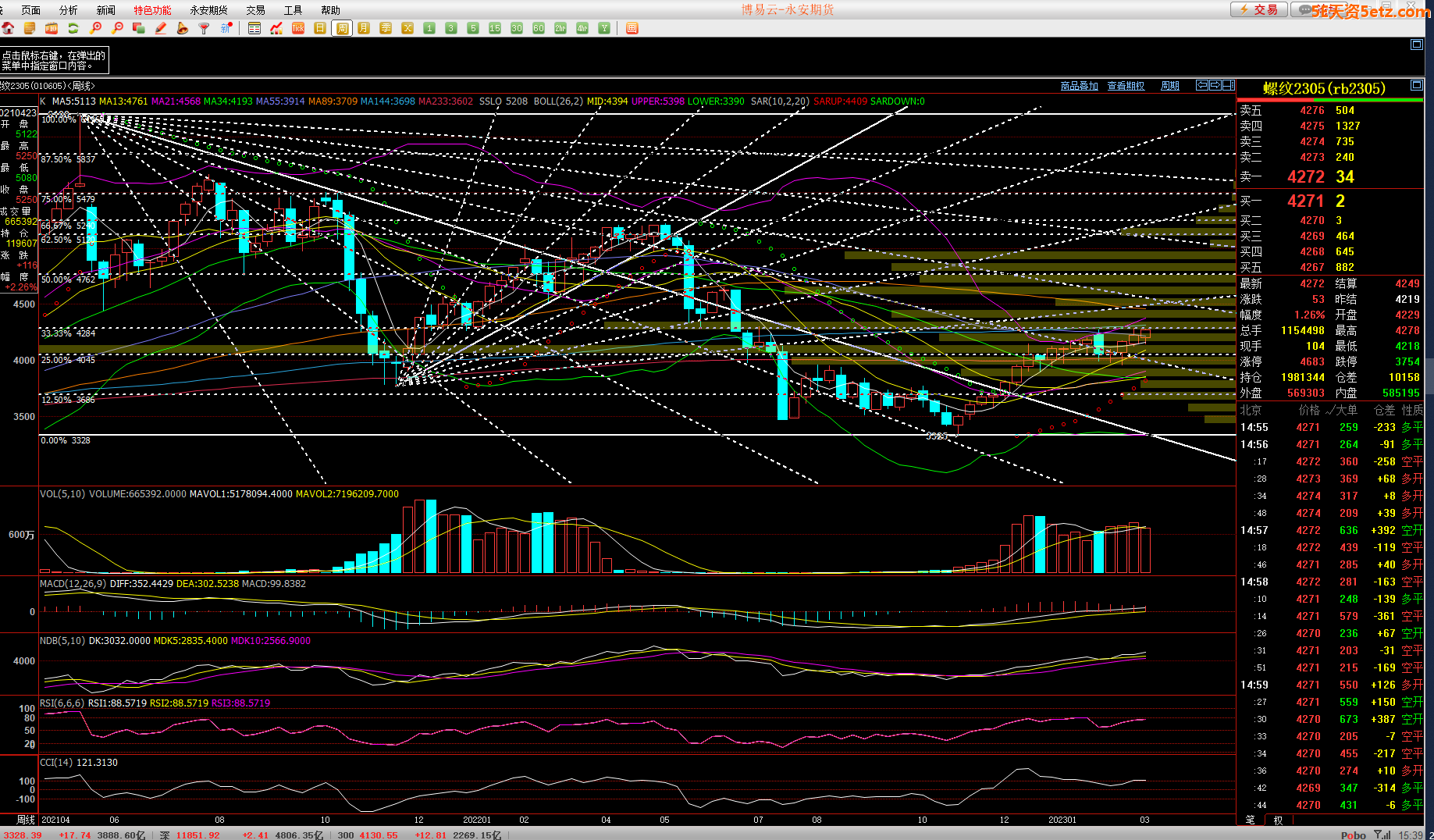Click the green refresh arrows icon
This screenshot has height=840, width=1434.
tap(73, 28)
